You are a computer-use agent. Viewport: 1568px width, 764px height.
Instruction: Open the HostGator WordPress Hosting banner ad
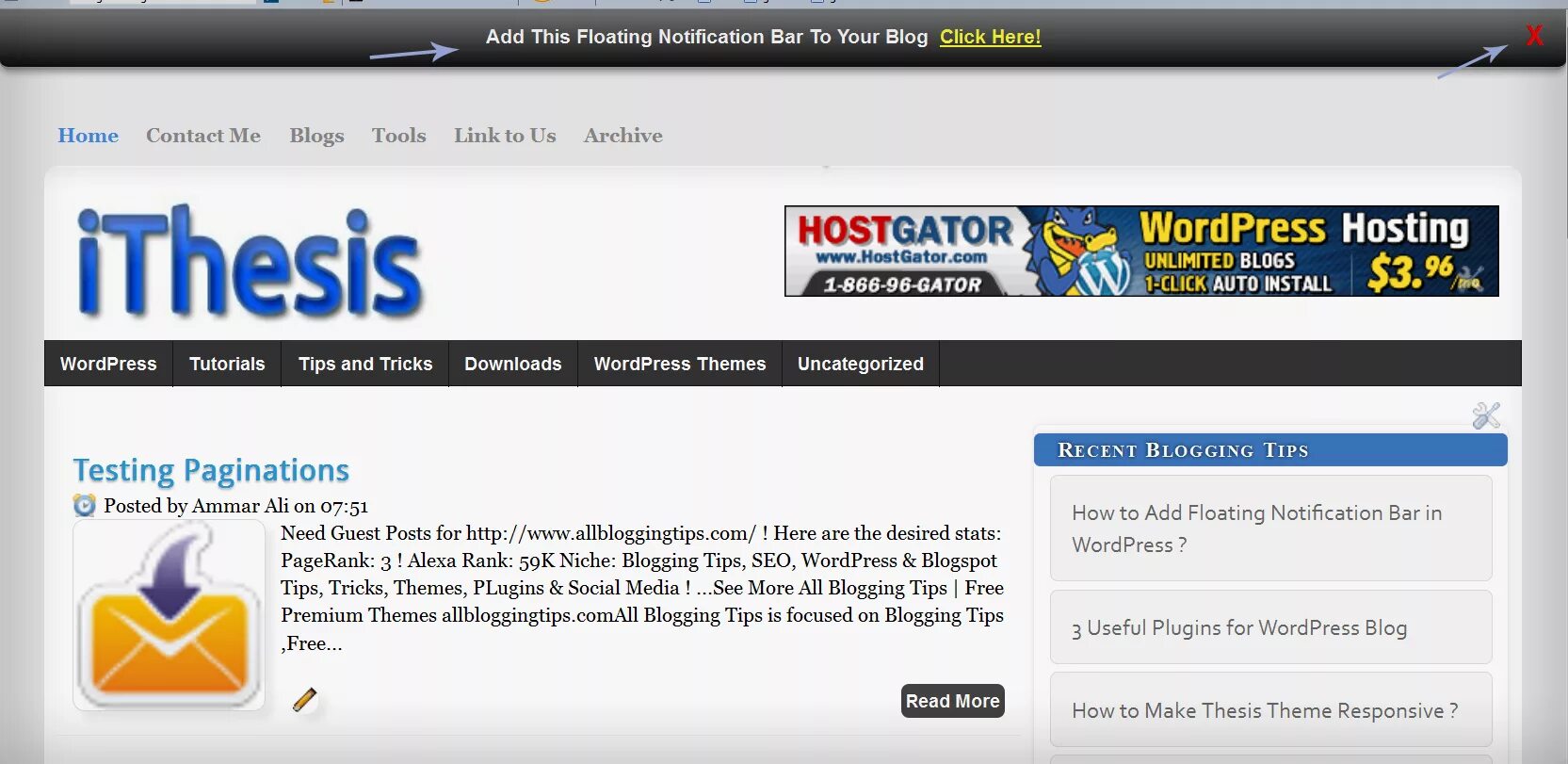[x=1141, y=251]
